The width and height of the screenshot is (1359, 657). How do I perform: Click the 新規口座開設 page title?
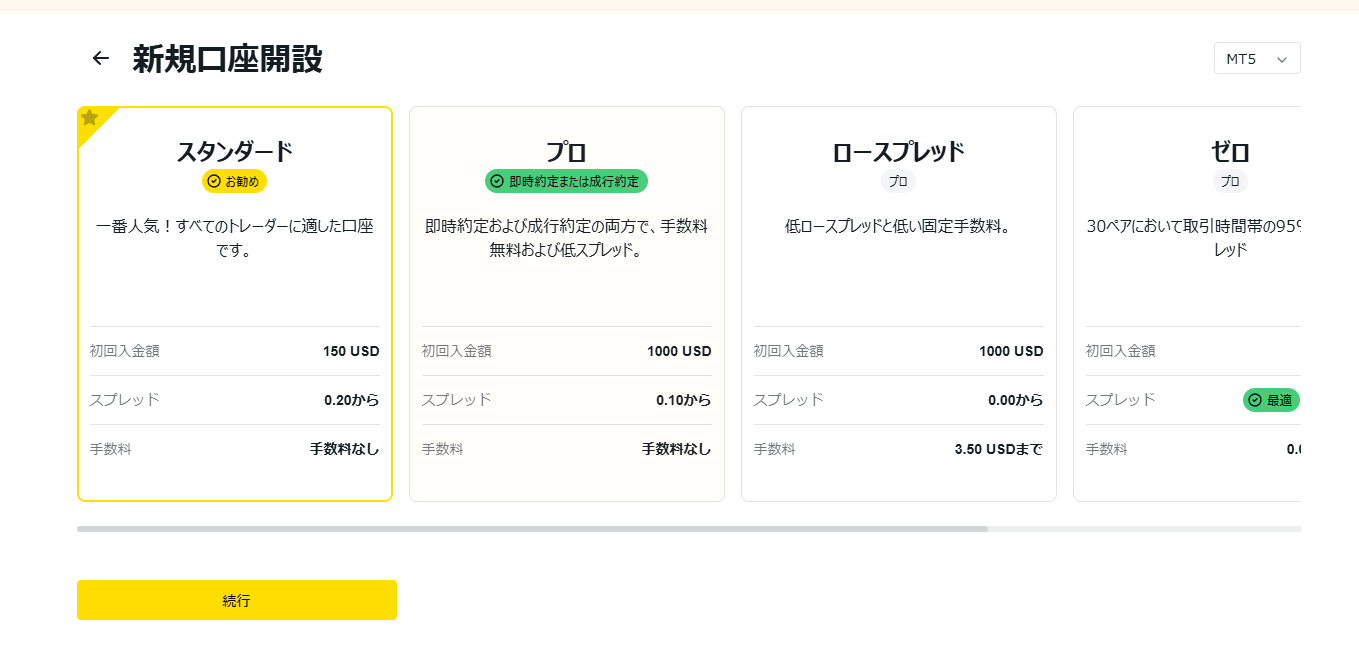[x=227, y=59]
